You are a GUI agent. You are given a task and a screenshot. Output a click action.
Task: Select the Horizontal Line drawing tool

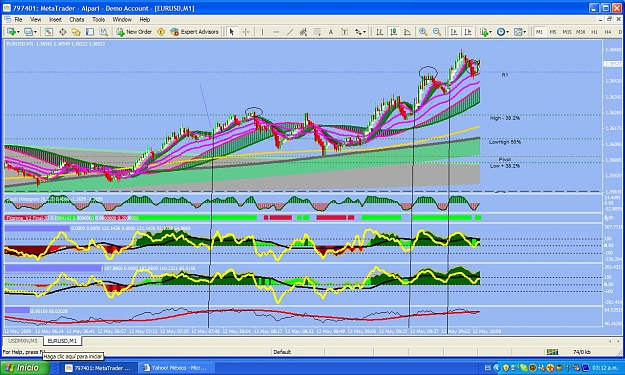tap(276, 32)
